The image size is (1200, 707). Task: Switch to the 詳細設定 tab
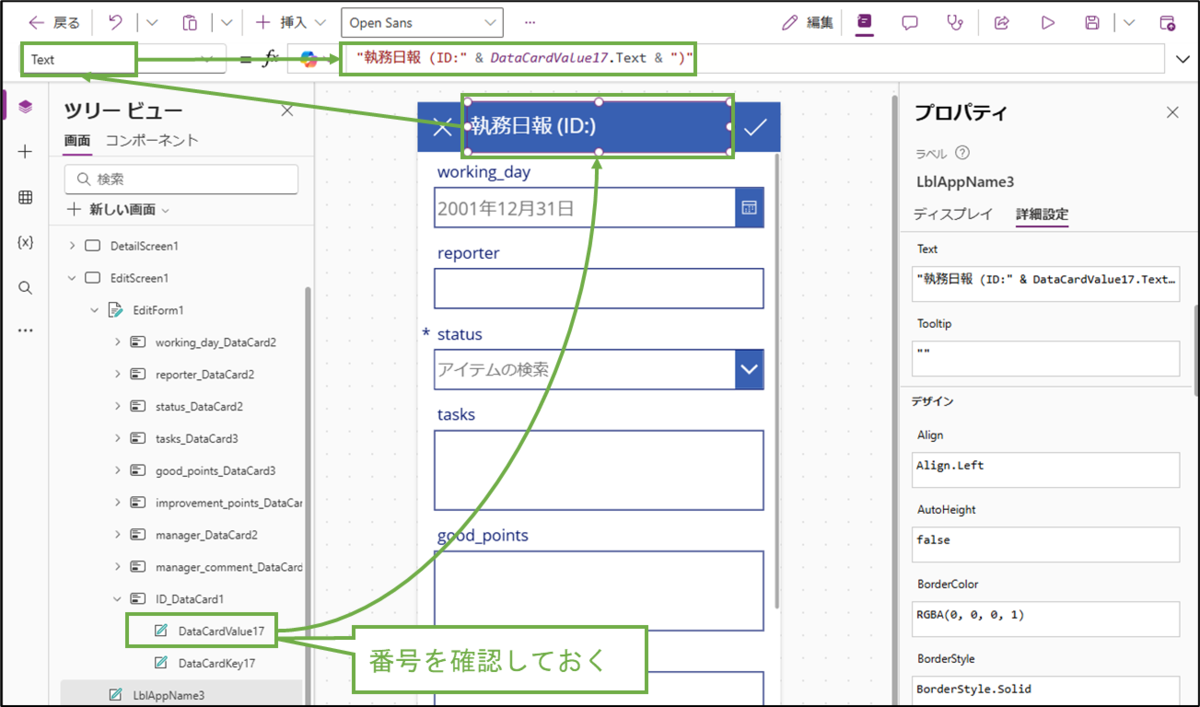1042,214
